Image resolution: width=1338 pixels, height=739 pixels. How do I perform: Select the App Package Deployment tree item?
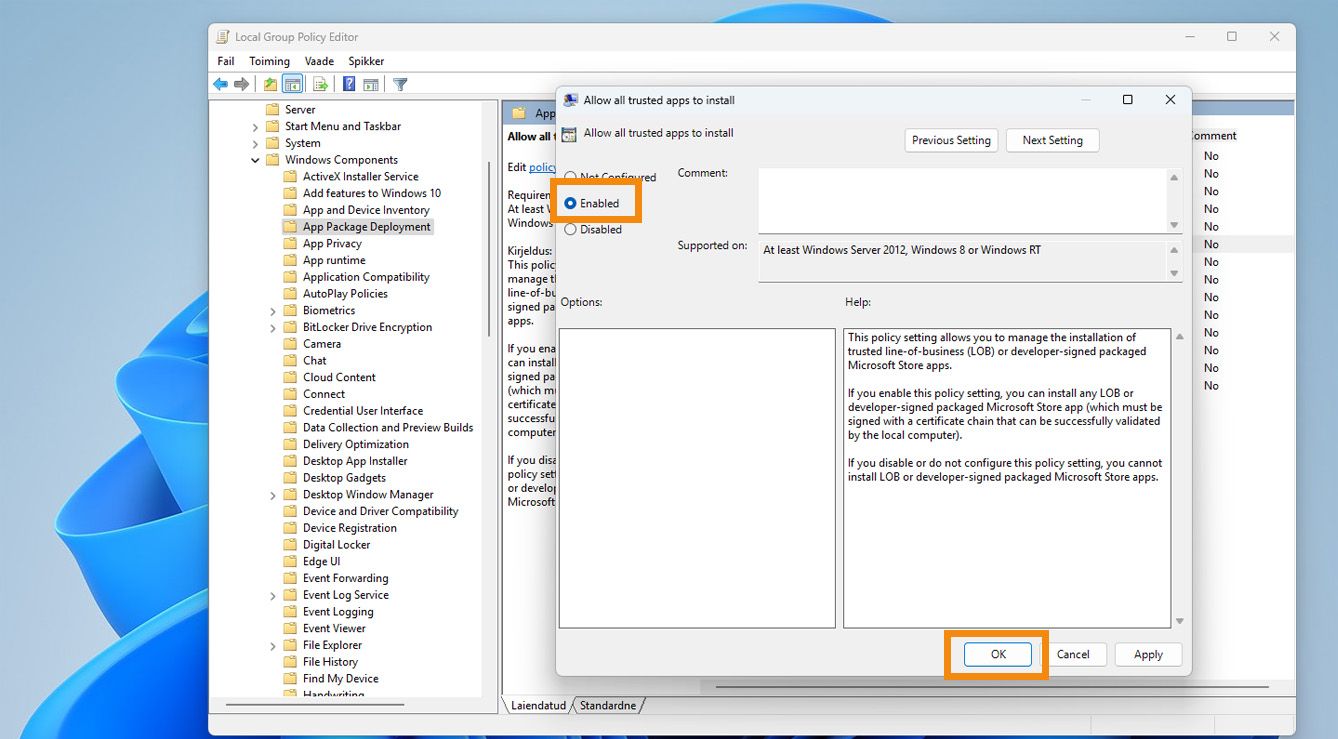coord(367,227)
